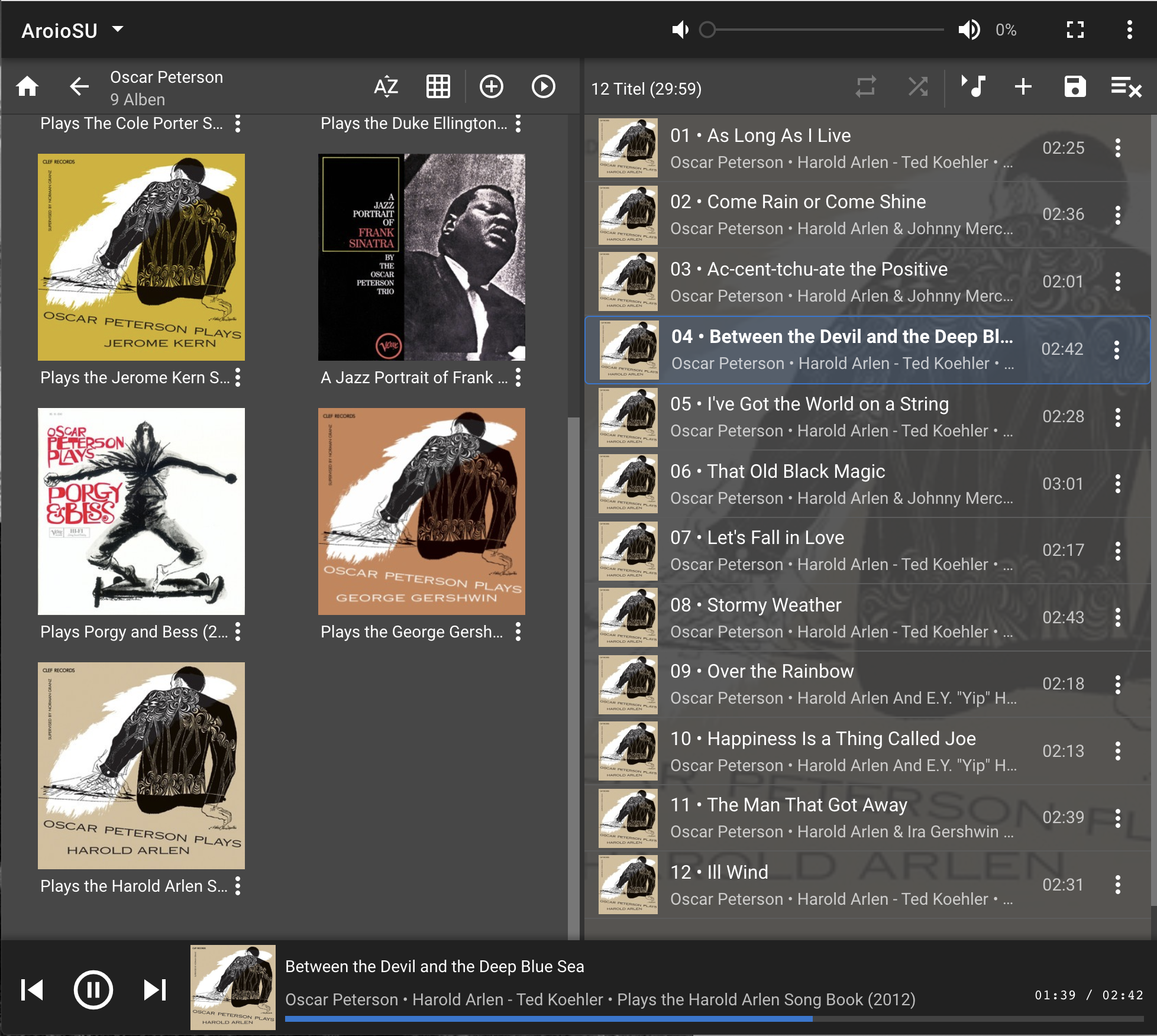Image resolution: width=1157 pixels, height=1036 pixels.
Task: Open options for track Let's Fall in Love
Action: pyautogui.click(x=1117, y=551)
